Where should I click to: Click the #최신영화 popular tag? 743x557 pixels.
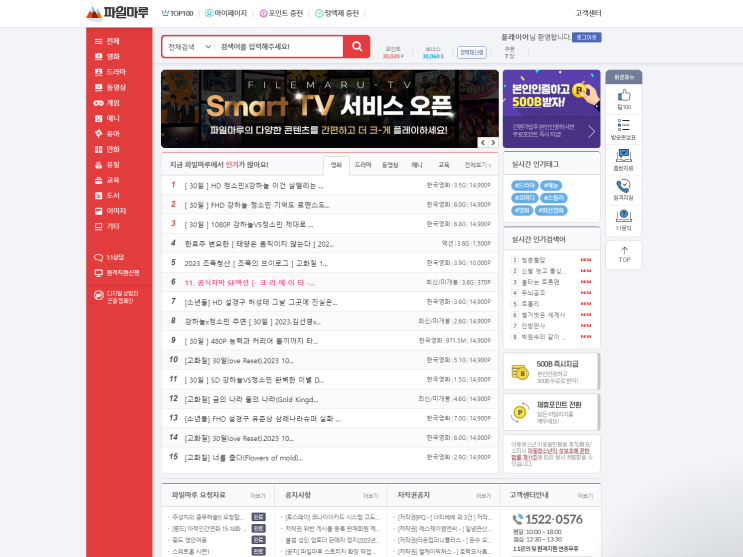[551, 210]
